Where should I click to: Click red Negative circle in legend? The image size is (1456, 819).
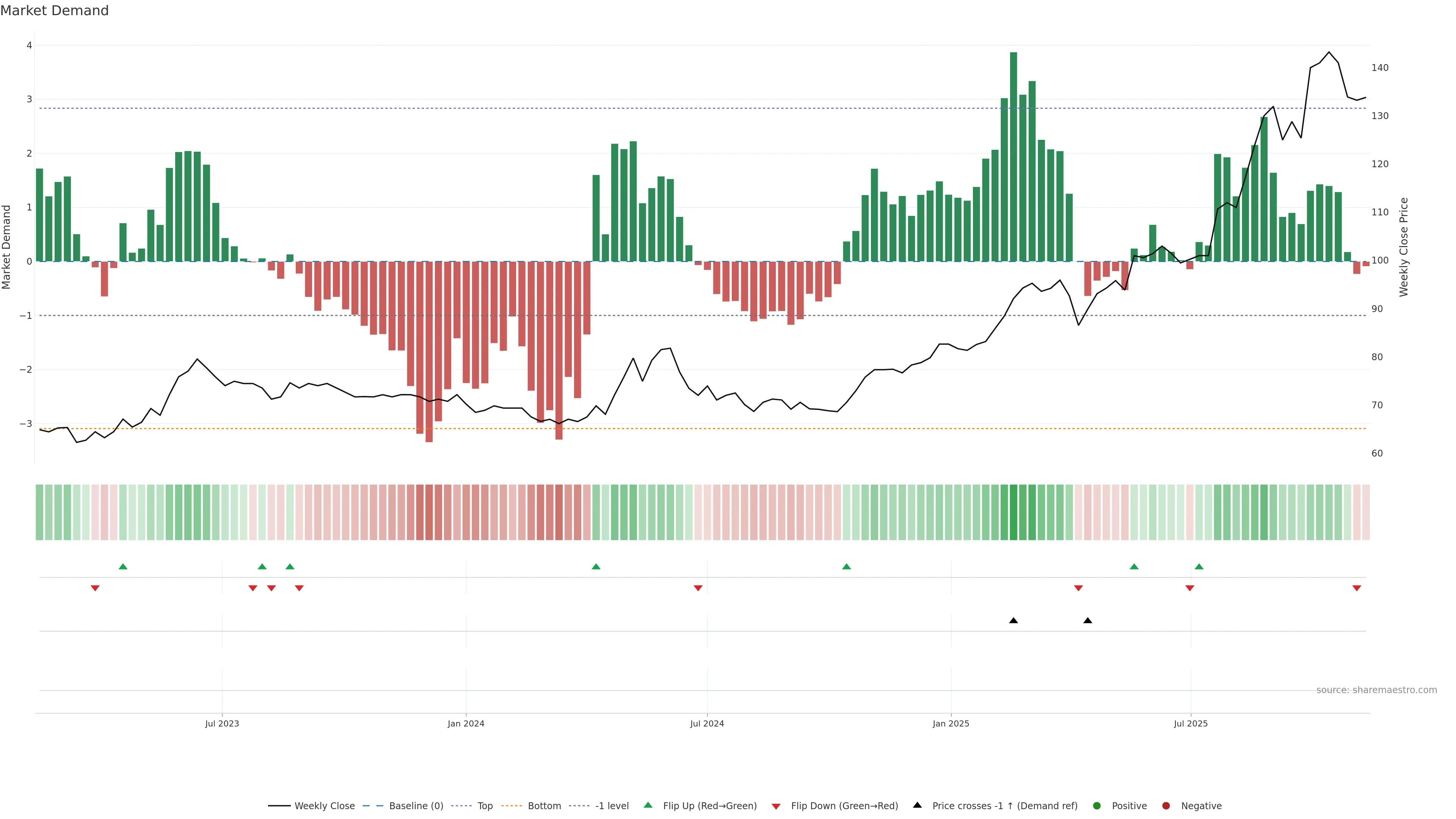point(1166,805)
